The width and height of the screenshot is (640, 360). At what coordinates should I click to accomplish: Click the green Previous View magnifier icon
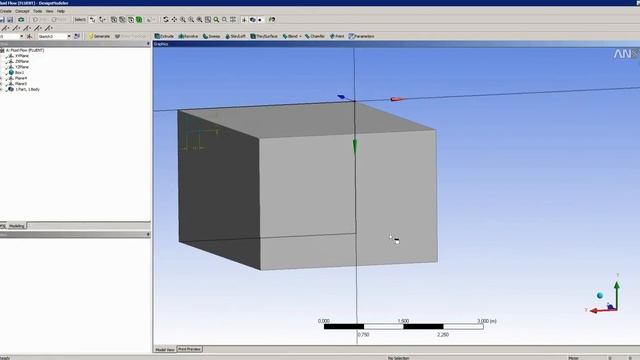pos(216,20)
